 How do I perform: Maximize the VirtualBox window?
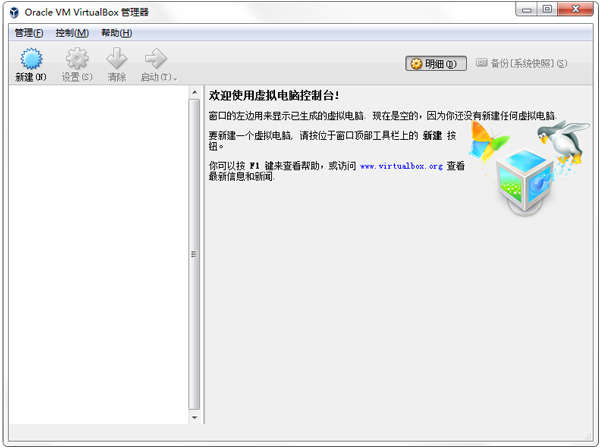pyautogui.click(x=548, y=10)
